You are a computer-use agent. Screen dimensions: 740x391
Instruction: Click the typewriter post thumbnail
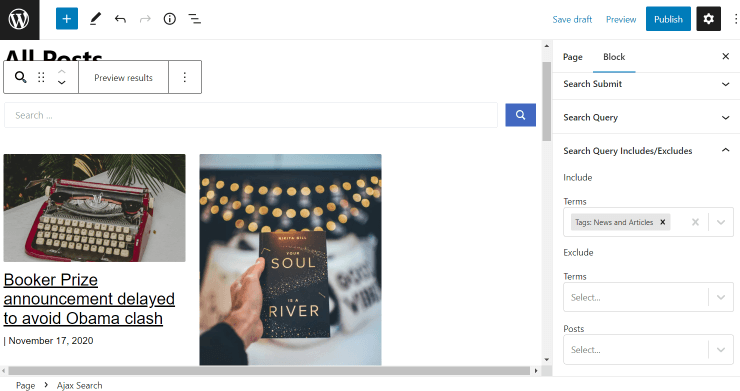point(94,208)
